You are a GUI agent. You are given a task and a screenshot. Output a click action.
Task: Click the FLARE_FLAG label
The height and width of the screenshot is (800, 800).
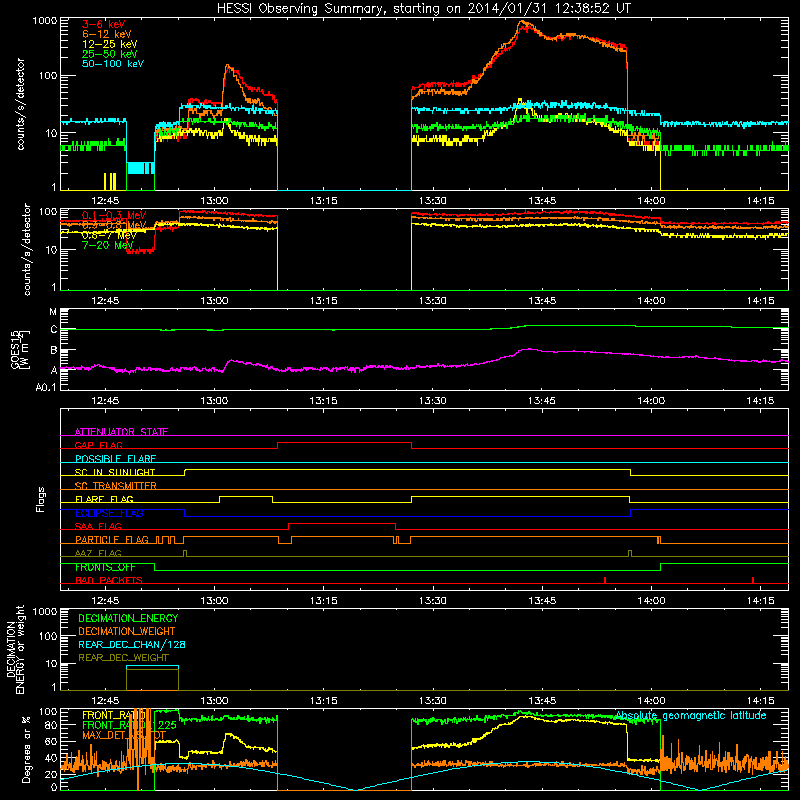pos(104,499)
